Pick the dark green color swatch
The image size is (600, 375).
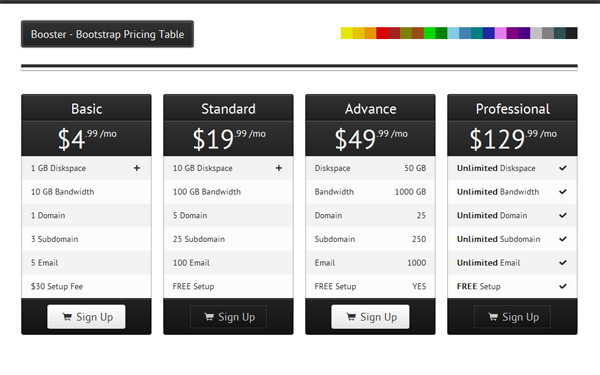[442, 33]
